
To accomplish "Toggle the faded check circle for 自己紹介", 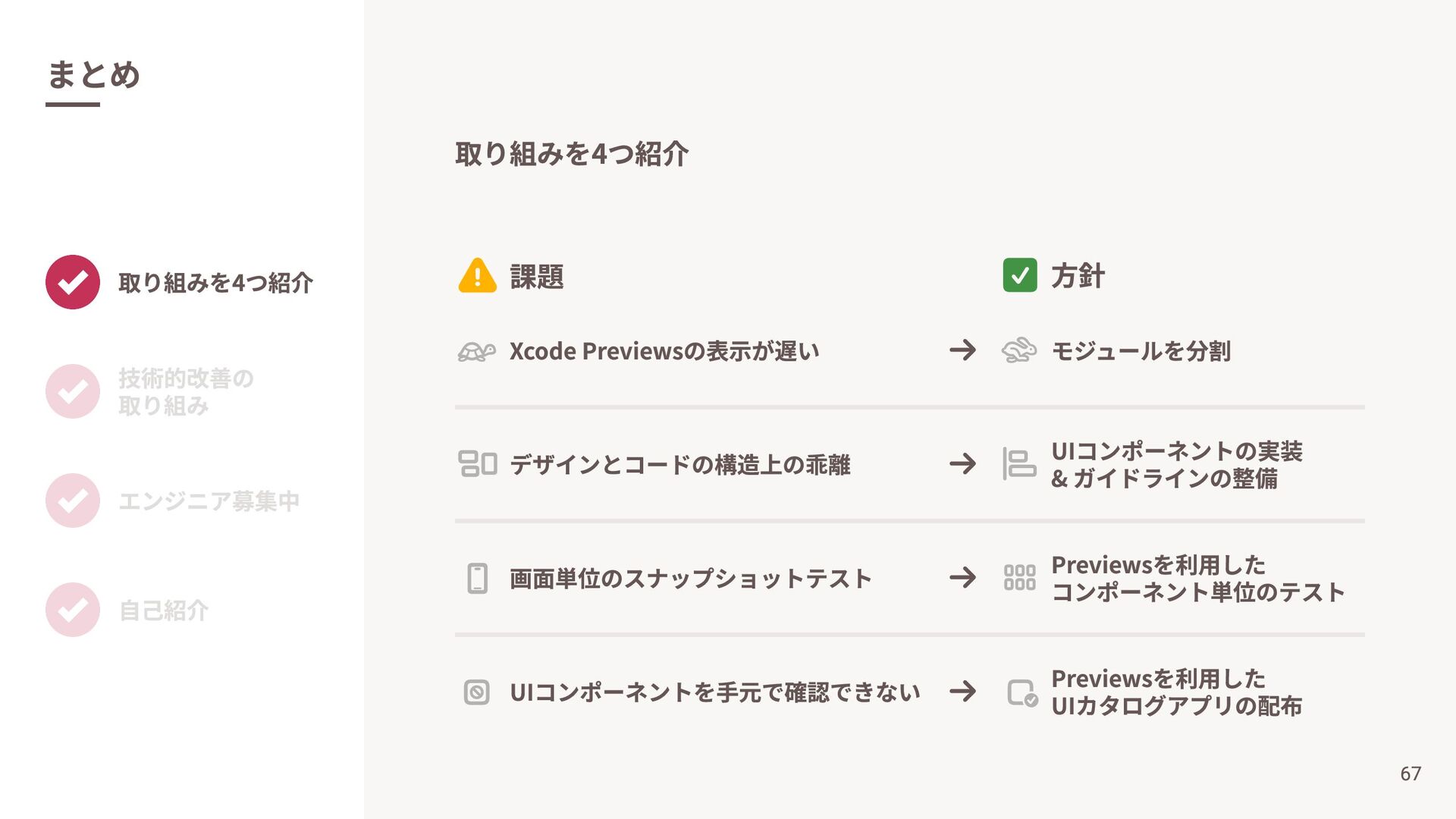I will [x=73, y=610].
